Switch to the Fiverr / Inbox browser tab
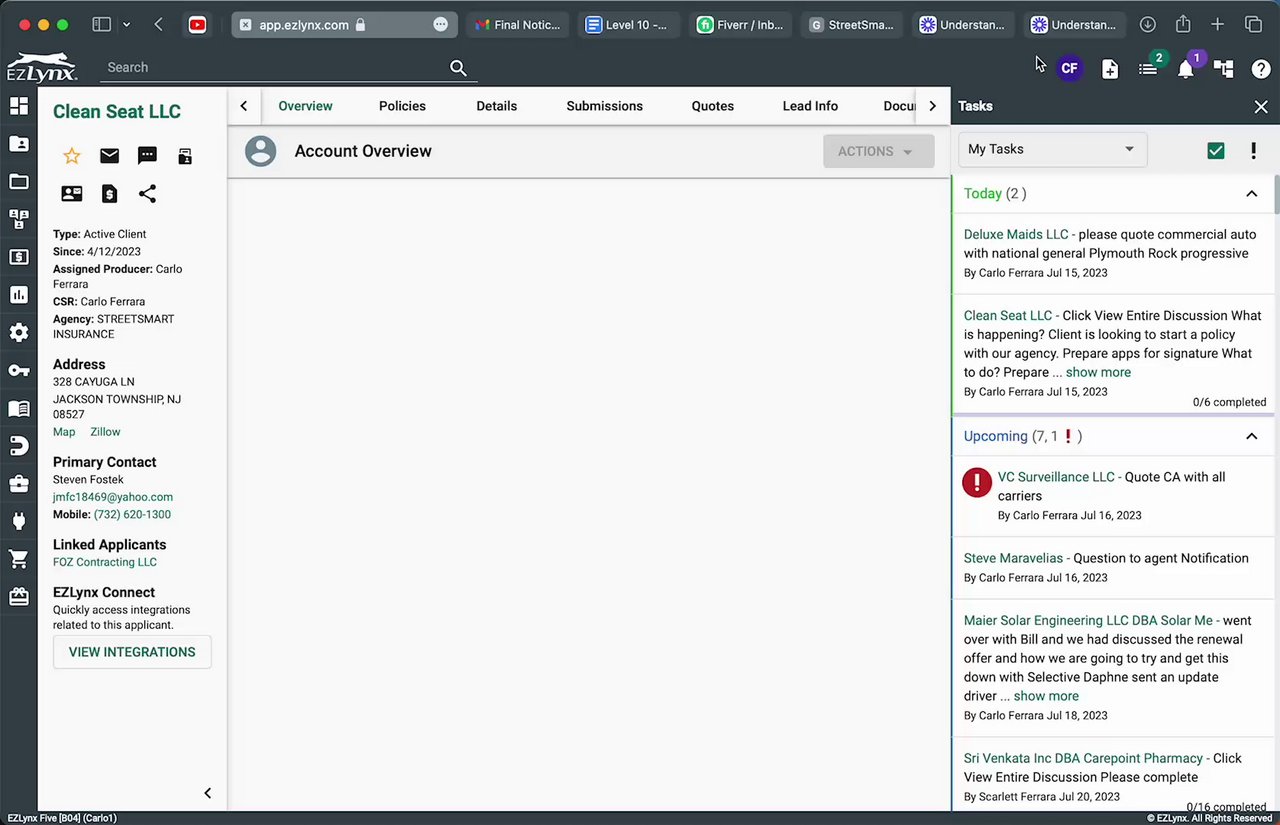Viewport: 1280px width, 825px height. click(739, 25)
